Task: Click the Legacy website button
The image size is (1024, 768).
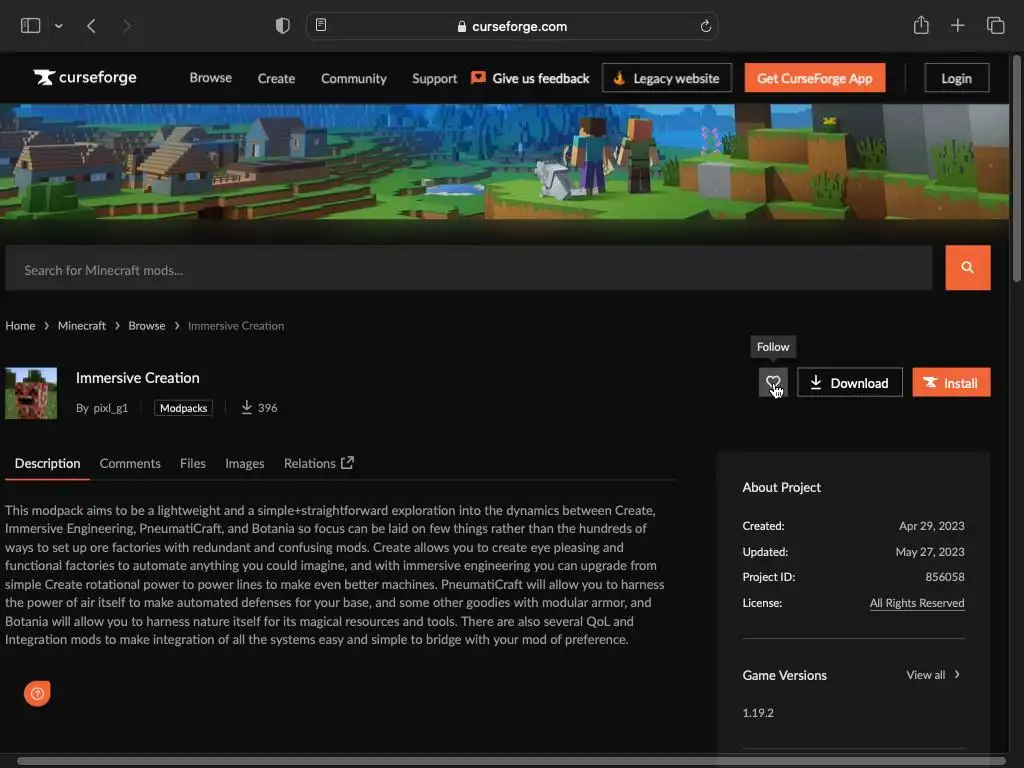Action: pyautogui.click(x=667, y=78)
